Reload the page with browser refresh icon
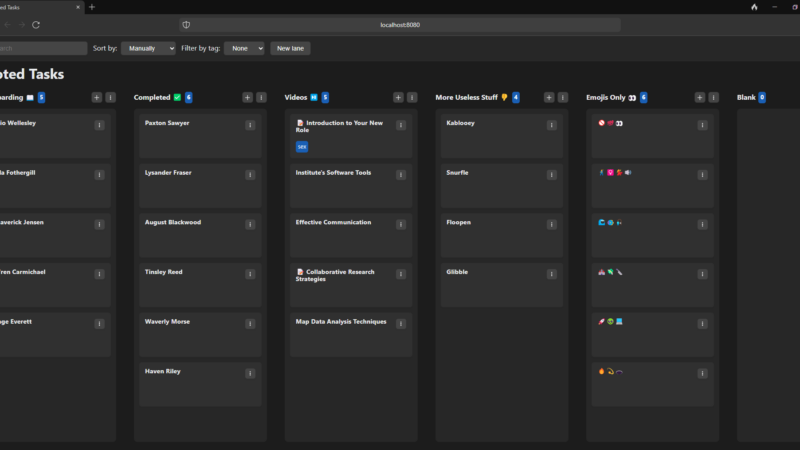This screenshot has height=450, width=800. point(37,24)
